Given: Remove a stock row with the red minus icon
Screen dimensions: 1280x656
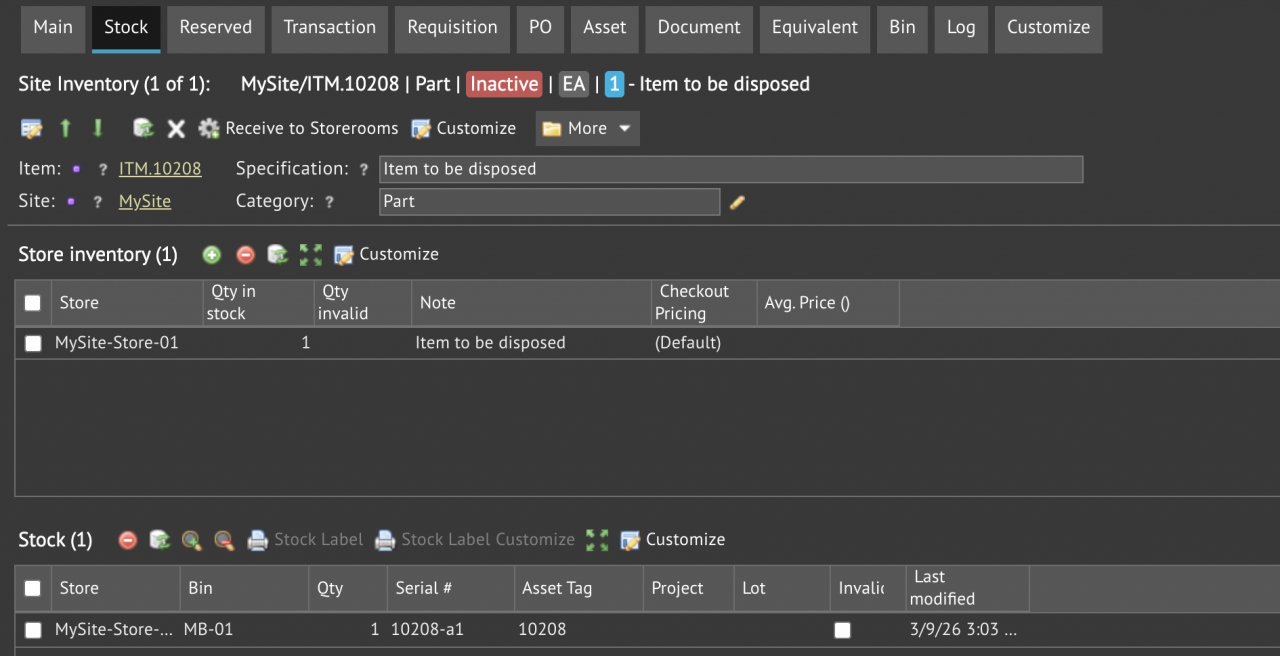Looking at the screenshot, I should (127, 539).
